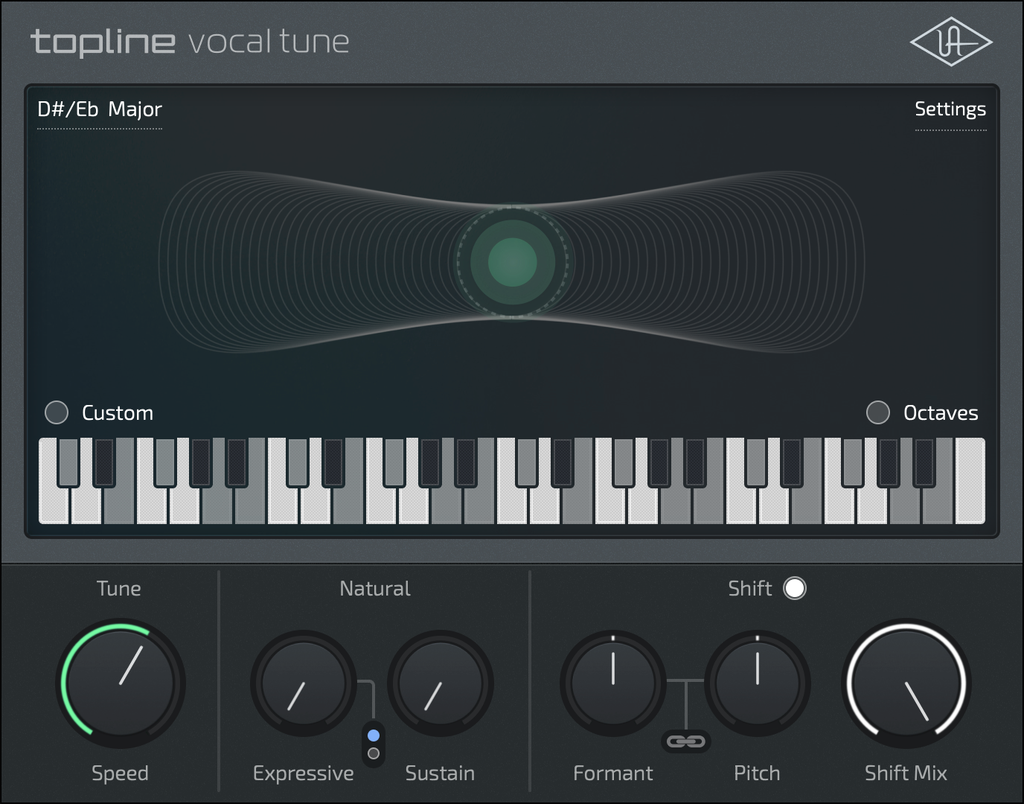
Task: Click the Tune section label
Action: point(119,588)
